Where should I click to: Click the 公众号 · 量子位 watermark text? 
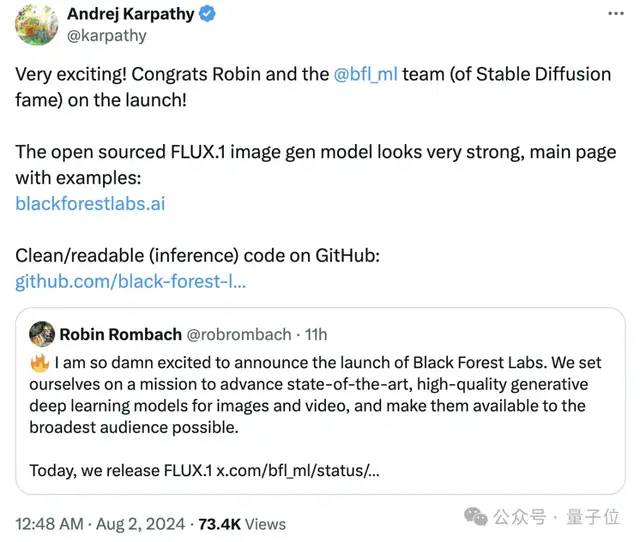[556, 517]
